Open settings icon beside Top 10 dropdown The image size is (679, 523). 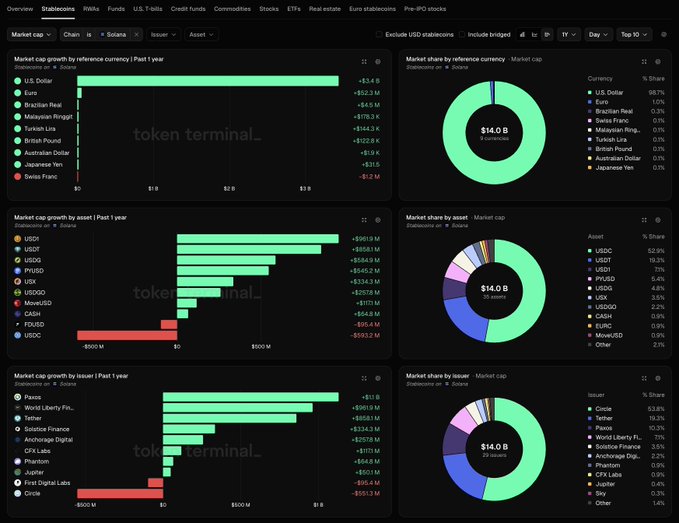[x=663, y=35]
